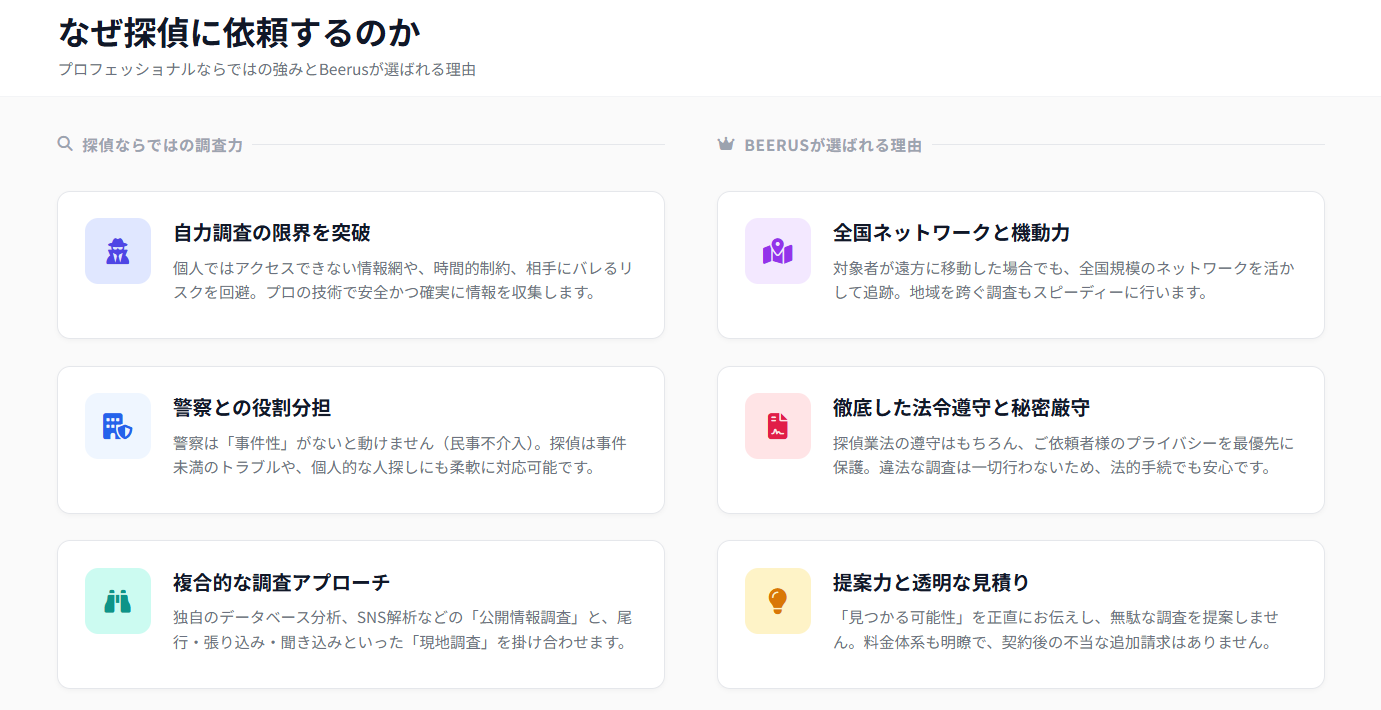Click the description text about 民事不介入
Viewport: 1381px width, 710px height.
pos(400,455)
